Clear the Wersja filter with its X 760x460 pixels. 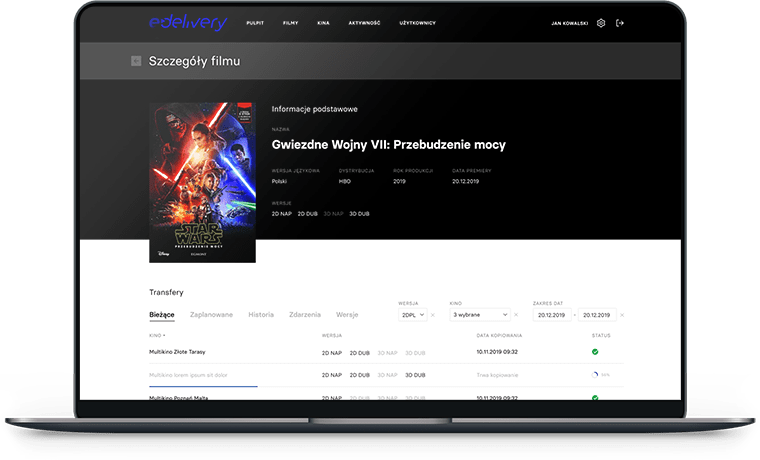click(433, 315)
